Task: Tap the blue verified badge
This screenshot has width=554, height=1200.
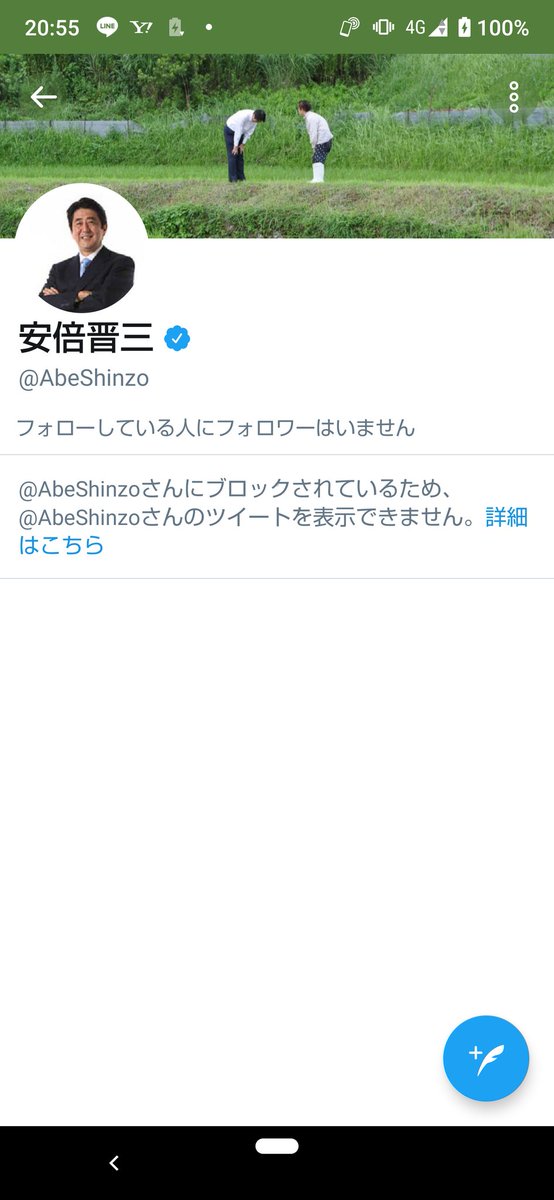Action: coord(177,339)
